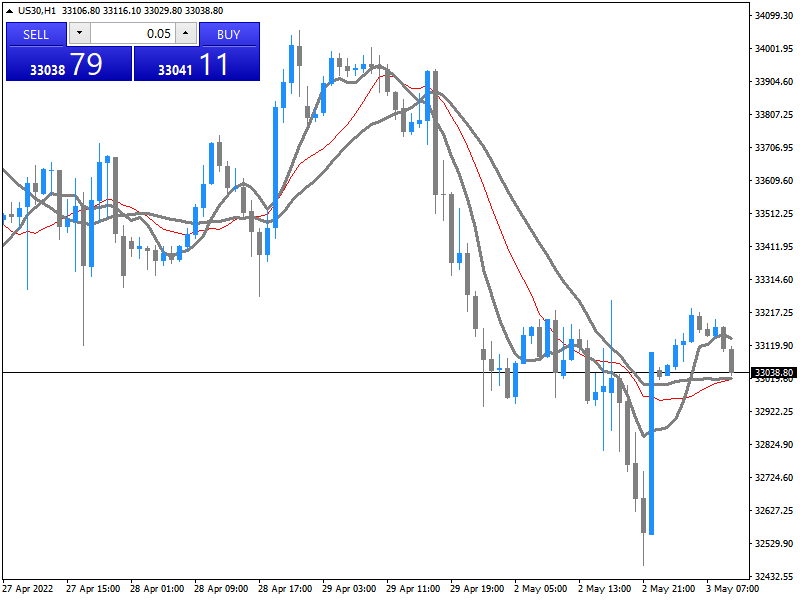
Task: Increase lot volume with up arrow
Action: click(185, 34)
